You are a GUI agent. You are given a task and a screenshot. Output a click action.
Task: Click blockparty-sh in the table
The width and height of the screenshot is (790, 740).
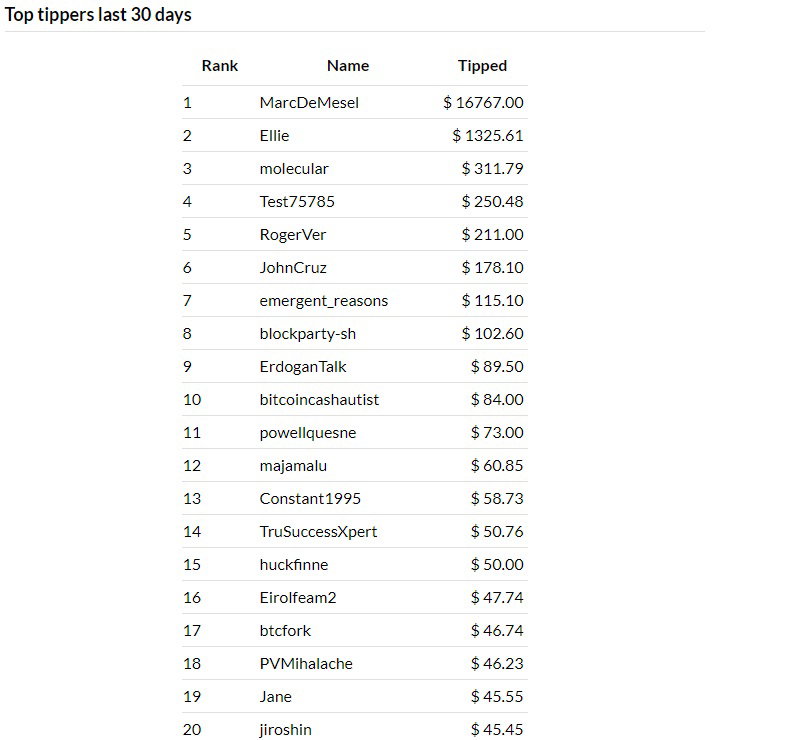coord(307,333)
